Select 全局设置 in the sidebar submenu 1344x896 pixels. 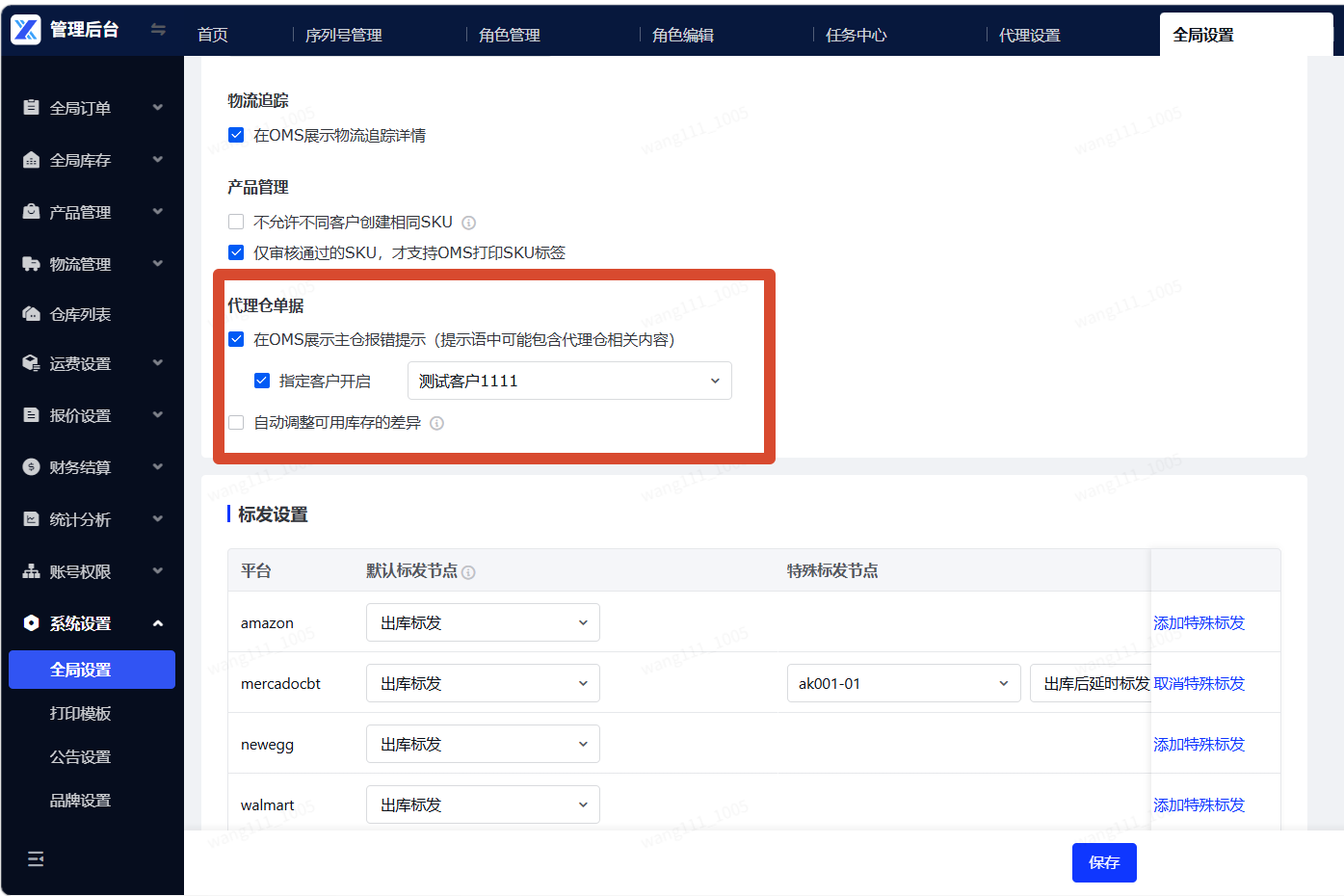(x=92, y=670)
